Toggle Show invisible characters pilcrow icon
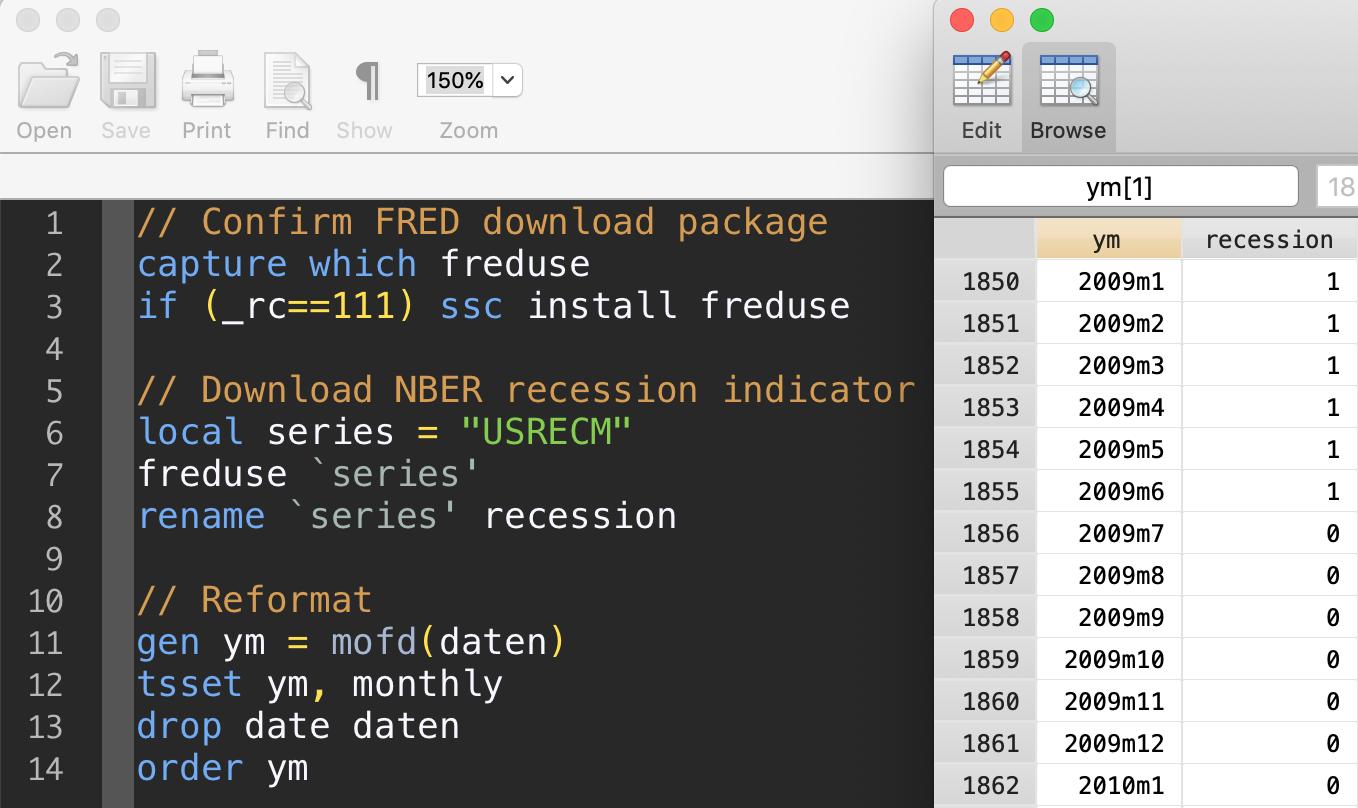The width and height of the screenshot is (1358, 808). pyautogui.click(x=367, y=80)
